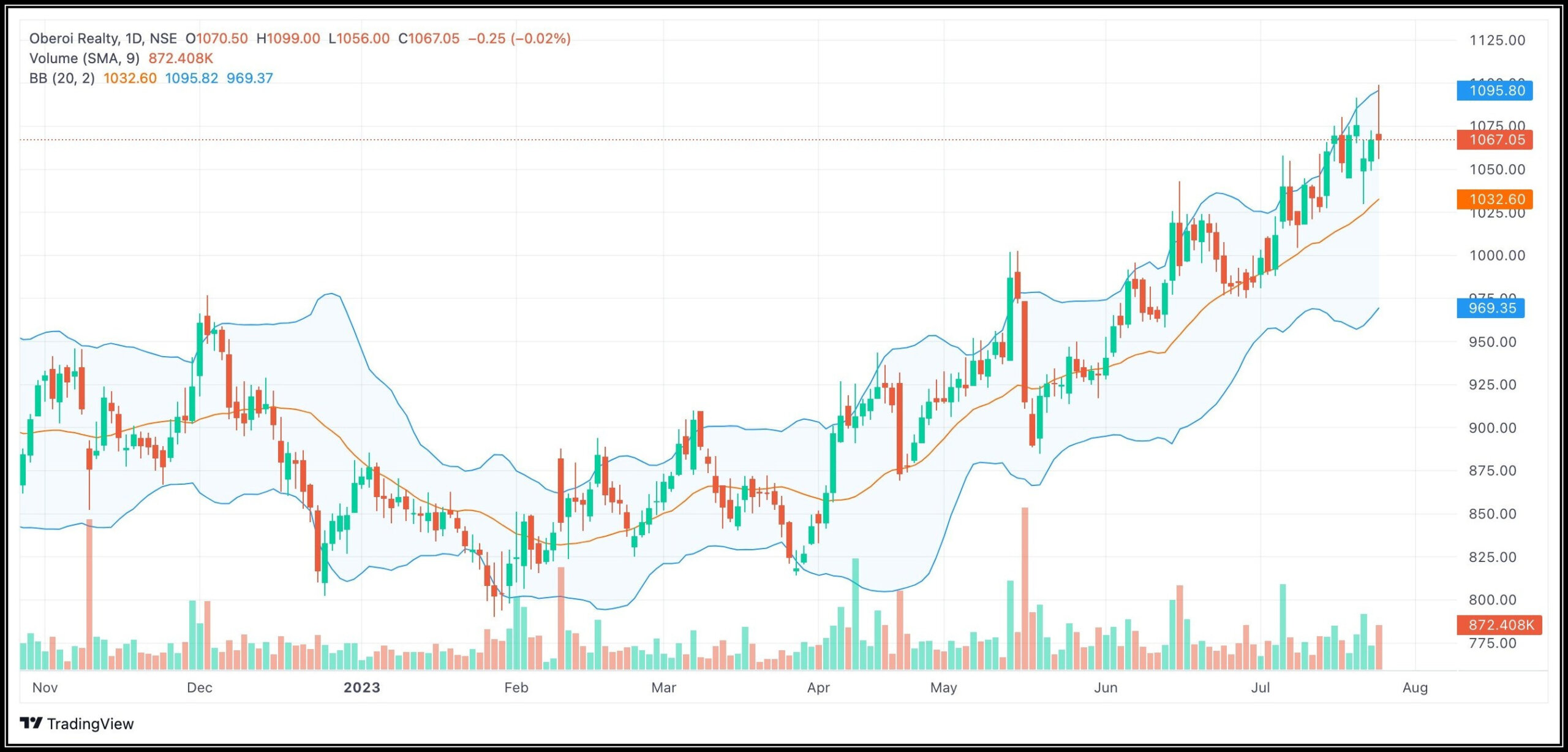
Task: Click the 1125.00 price axis label
Action: 1498,40
